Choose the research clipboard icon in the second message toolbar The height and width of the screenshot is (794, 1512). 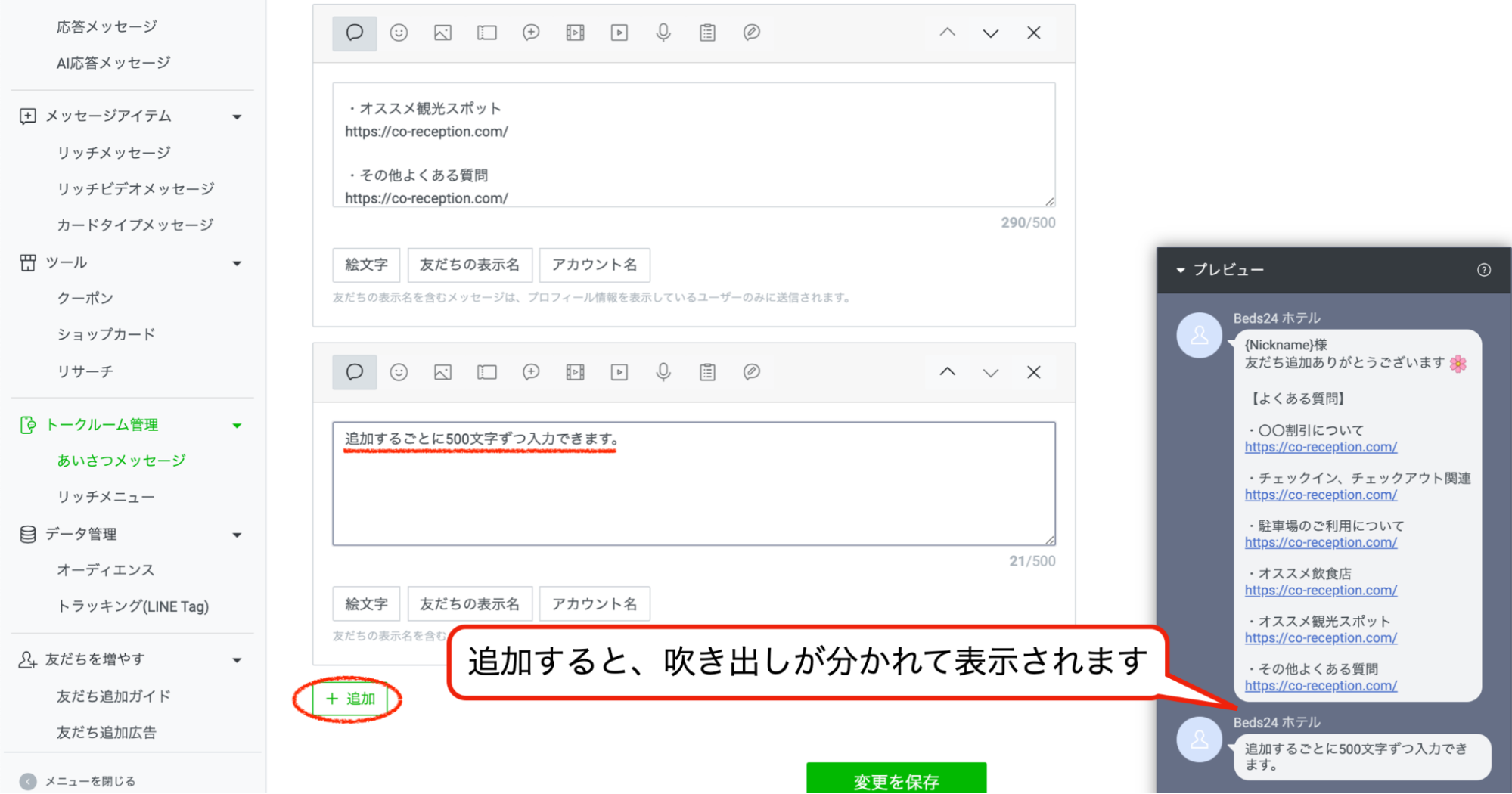707,372
